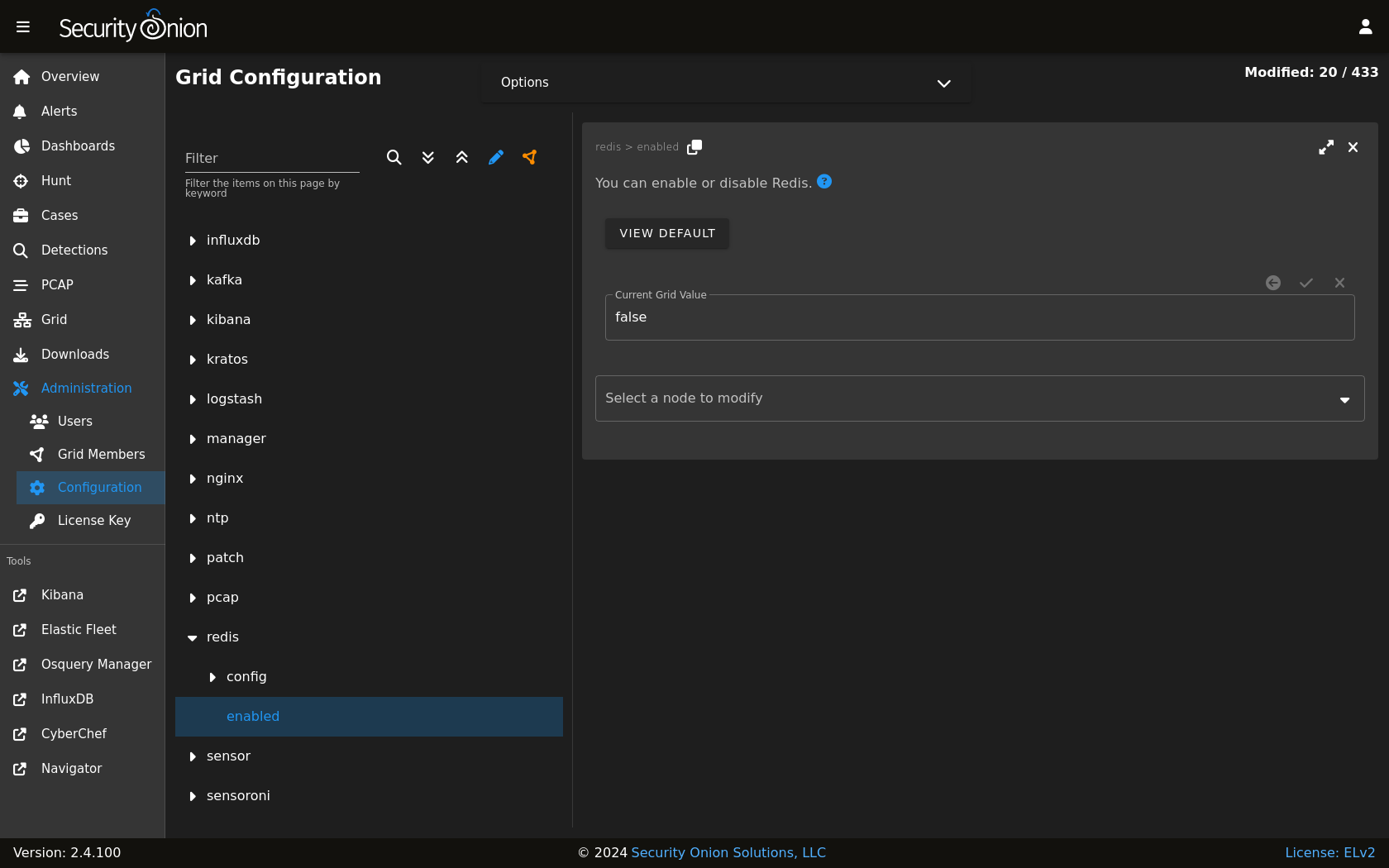Select Configuration in the sidebar
Image resolution: width=1389 pixels, height=868 pixels.
91,488
